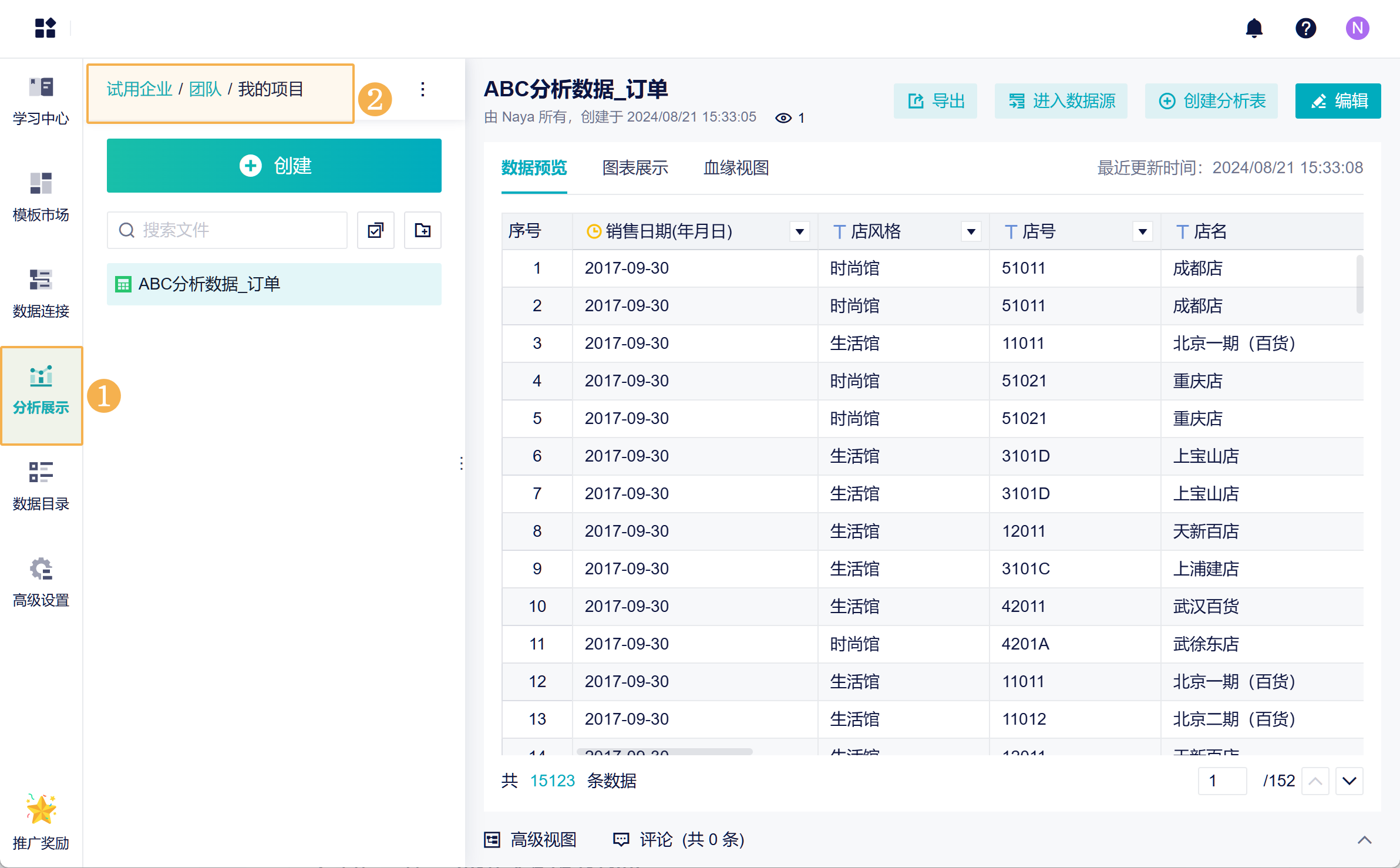This screenshot has width=1400, height=868.
Task: Click the 创建分析表 button
Action: [x=1211, y=101]
